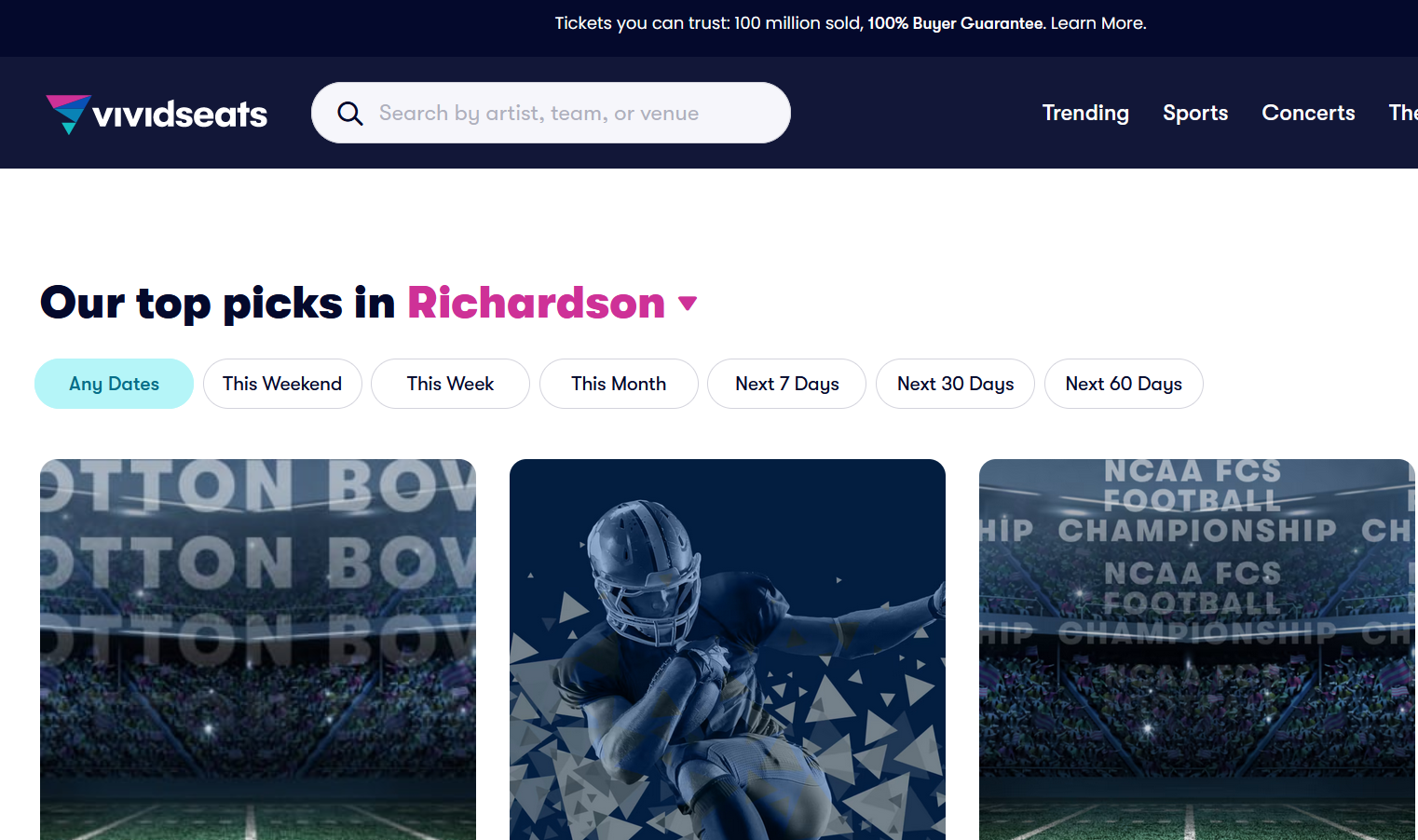The width and height of the screenshot is (1418, 840).
Task: Choose the This Month date filter
Action: click(619, 384)
